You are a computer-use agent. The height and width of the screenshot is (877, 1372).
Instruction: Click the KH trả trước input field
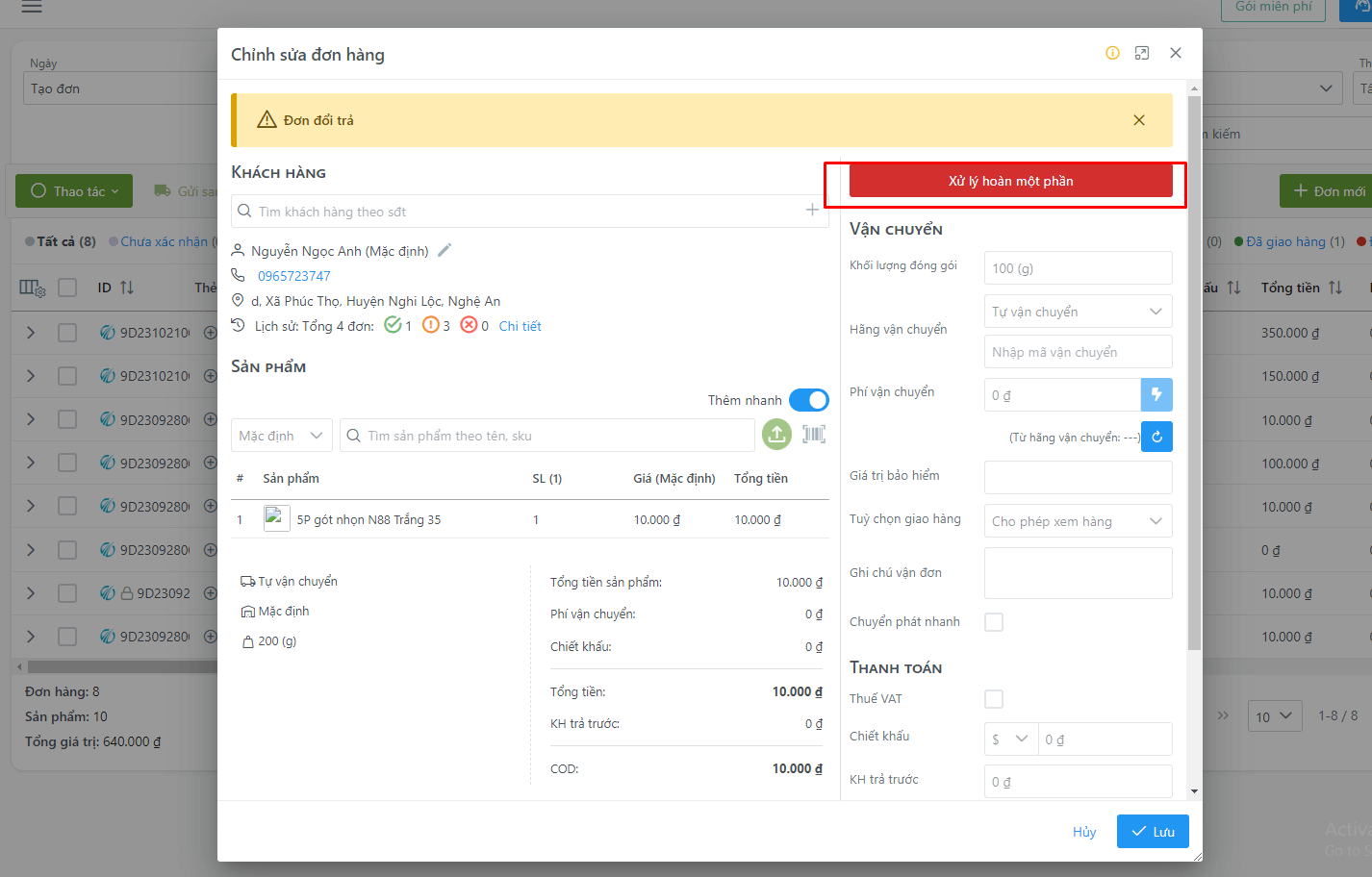[x=1079, y=781]
